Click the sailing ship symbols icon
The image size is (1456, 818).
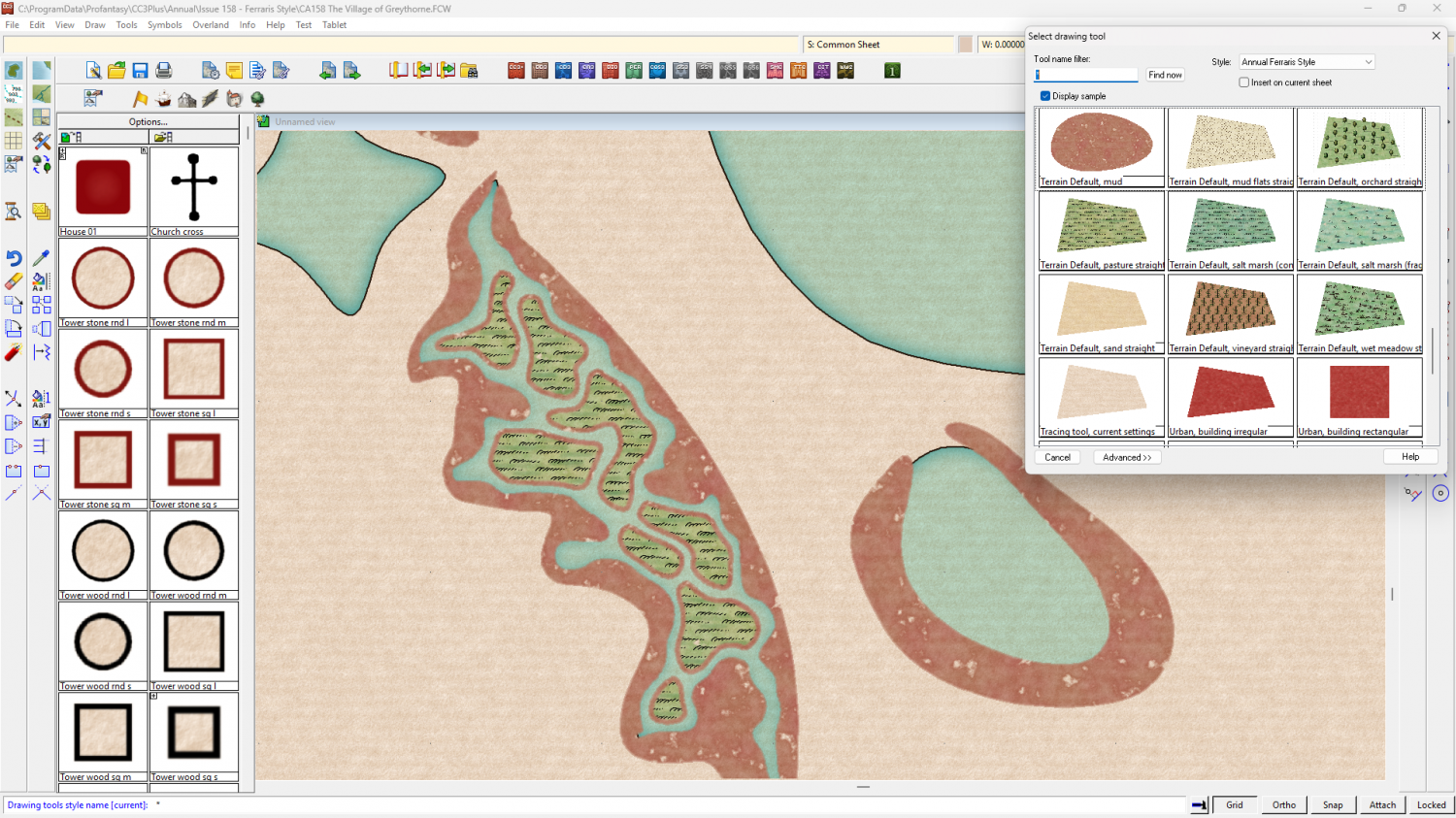(164, 99)
